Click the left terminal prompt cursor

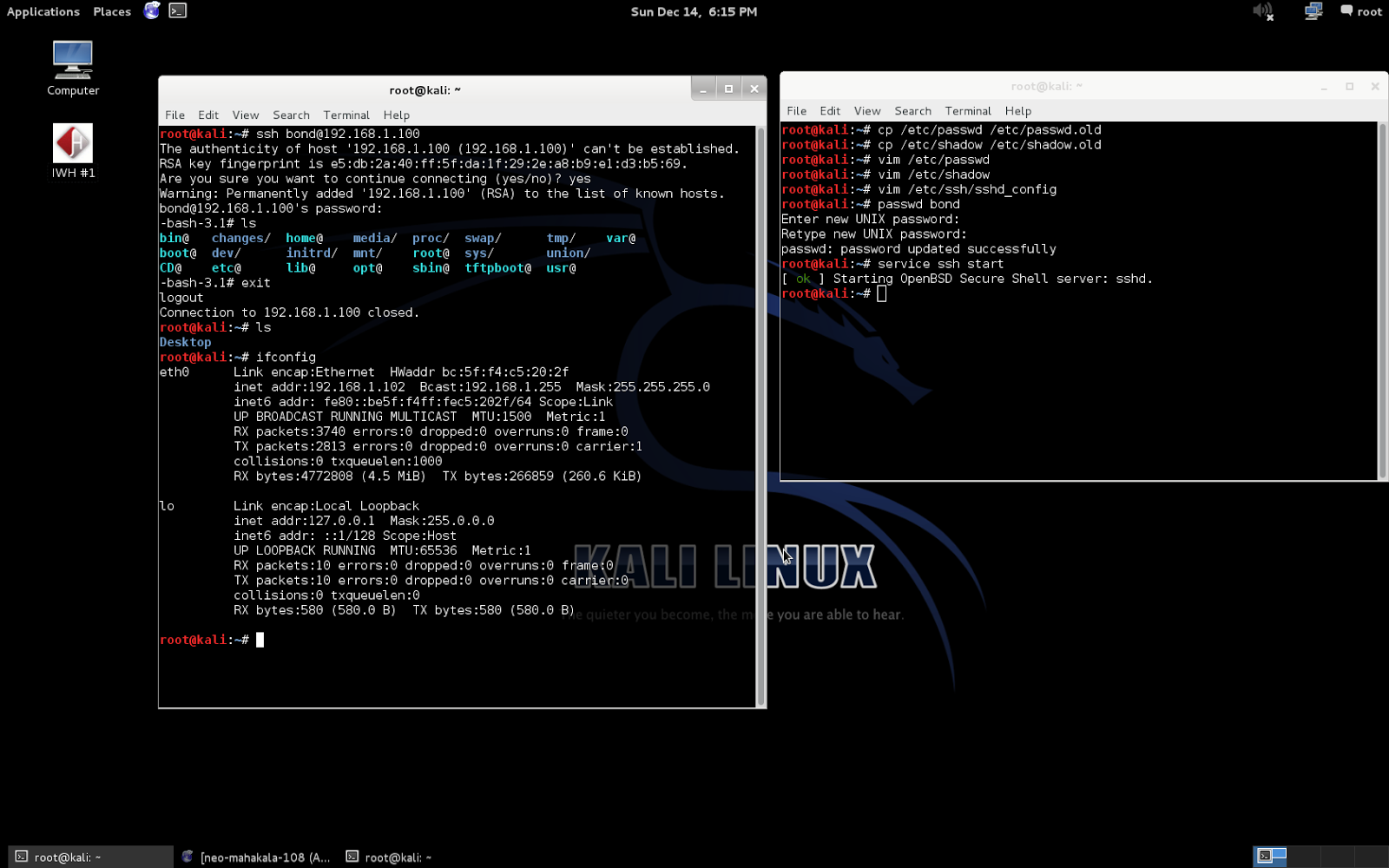point(260,640)
